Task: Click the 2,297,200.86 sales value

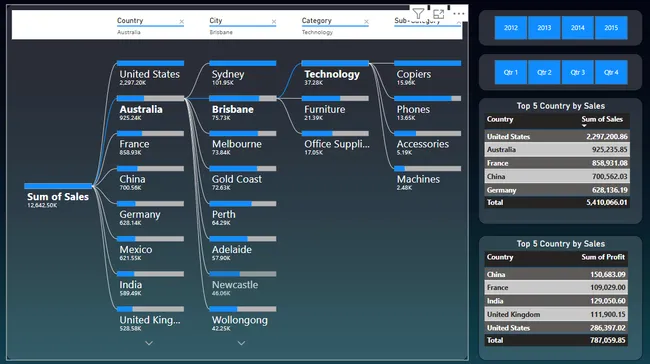Action: coord(606,136)
